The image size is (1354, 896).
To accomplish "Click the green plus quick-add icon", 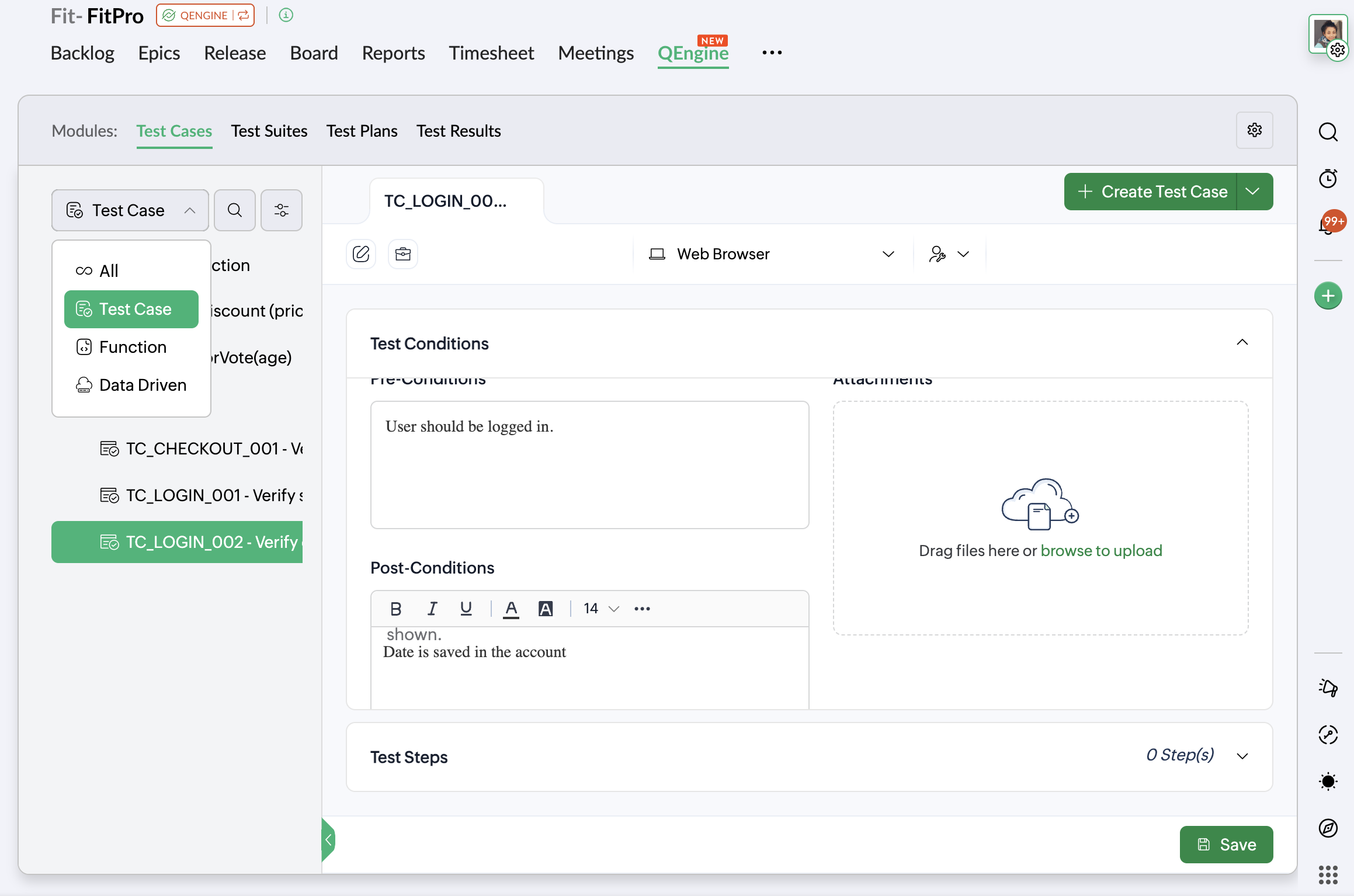I will pyautogui.click(x=1328, y=296).
